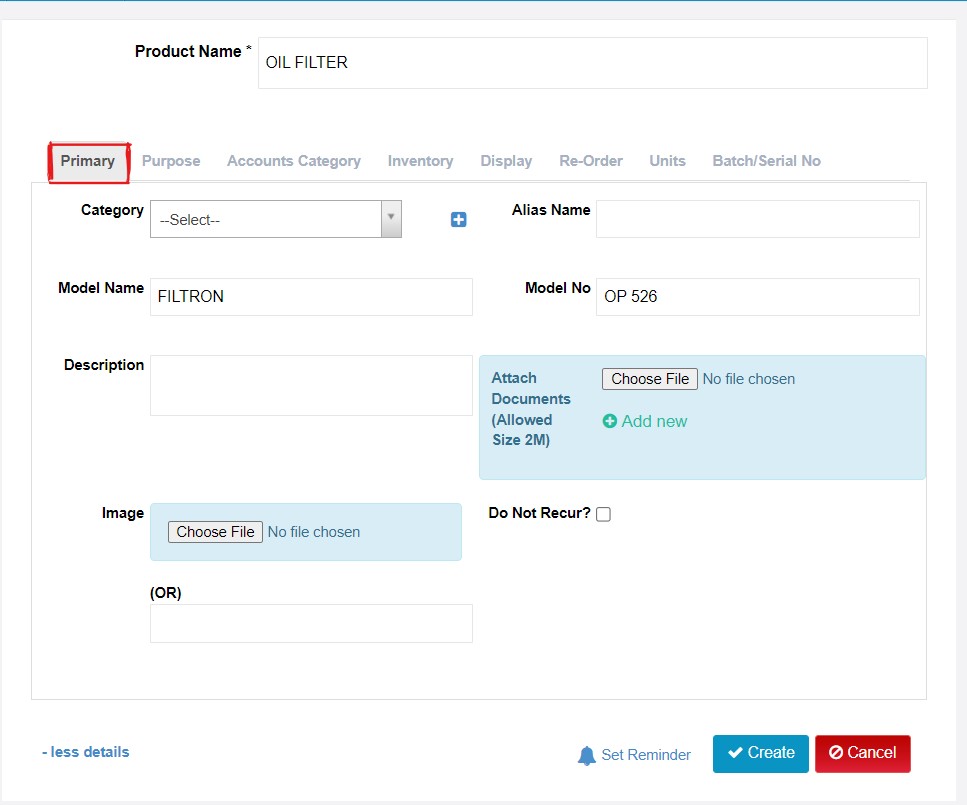Collapse form with less details link
The height and width of the screenshot is (805, 967).
point(86,752)
